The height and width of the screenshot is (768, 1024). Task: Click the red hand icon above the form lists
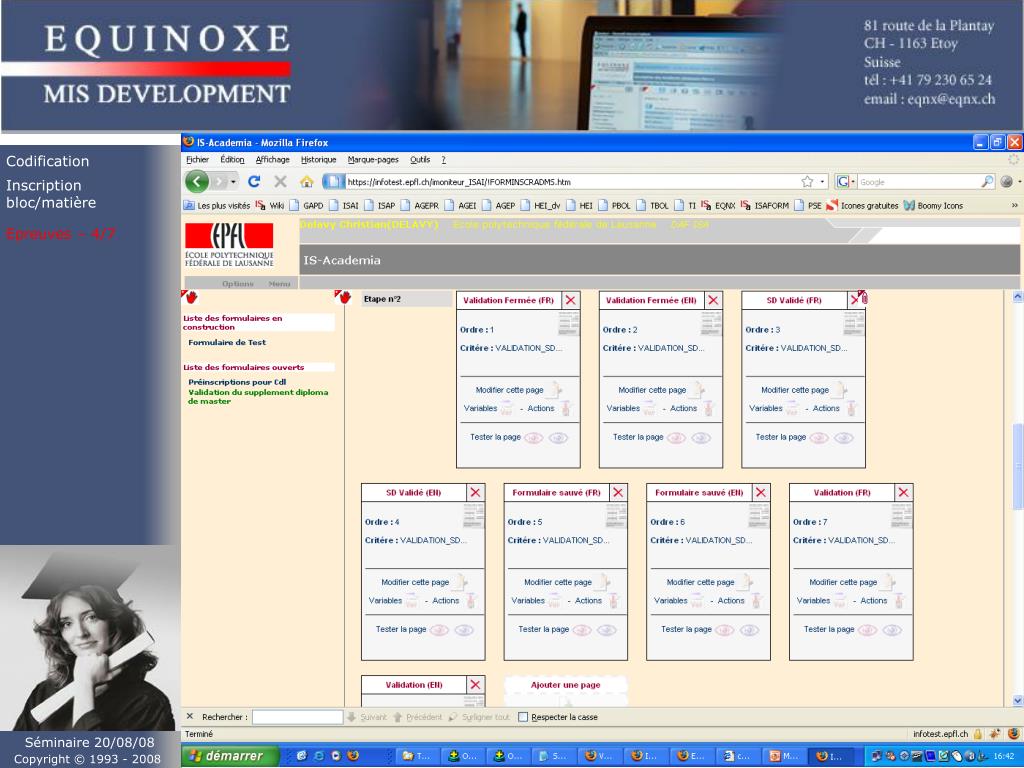[x=189, y=297]
